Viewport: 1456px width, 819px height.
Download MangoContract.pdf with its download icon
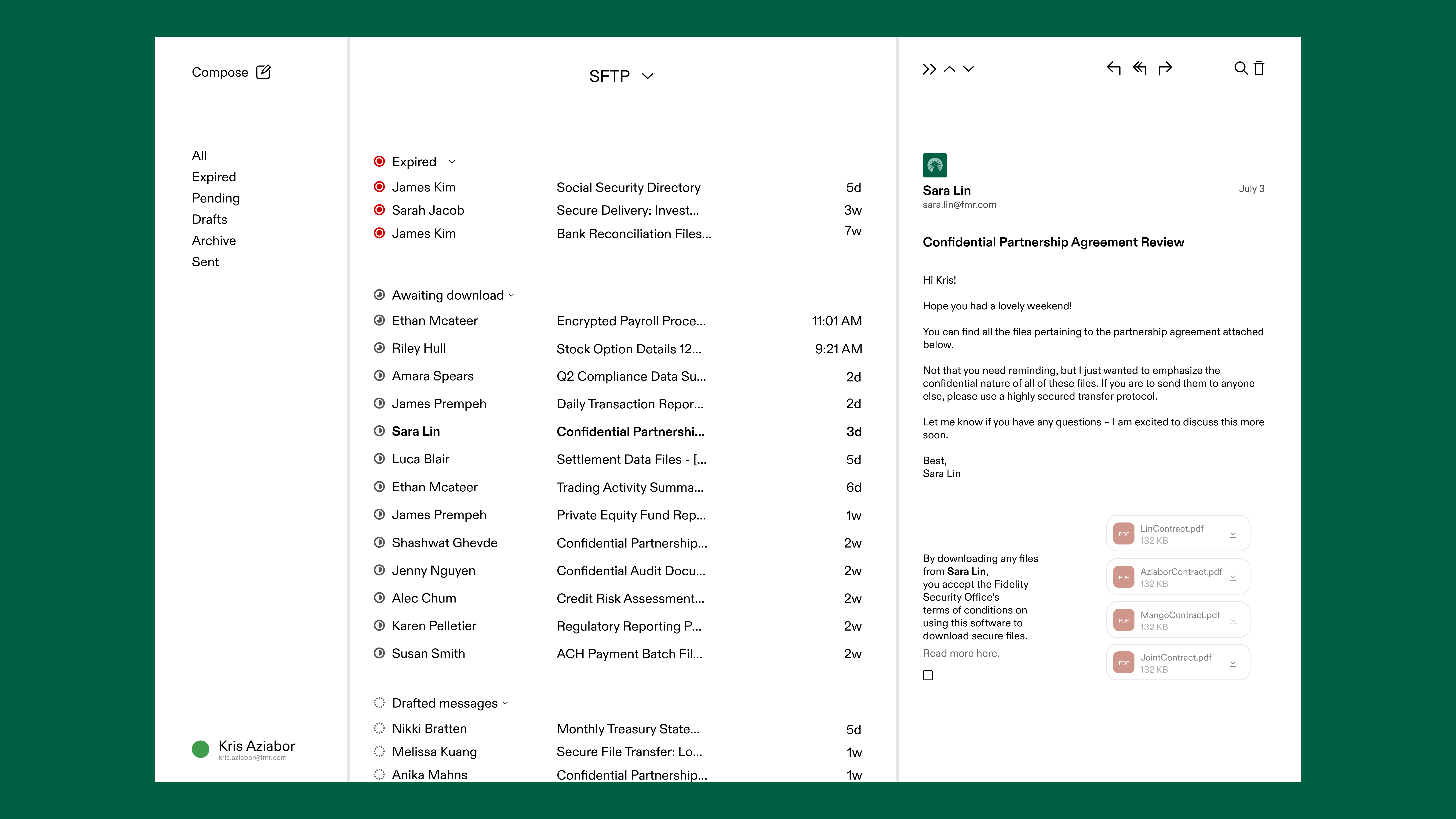pyautogui.click(x=1233, y=621)
